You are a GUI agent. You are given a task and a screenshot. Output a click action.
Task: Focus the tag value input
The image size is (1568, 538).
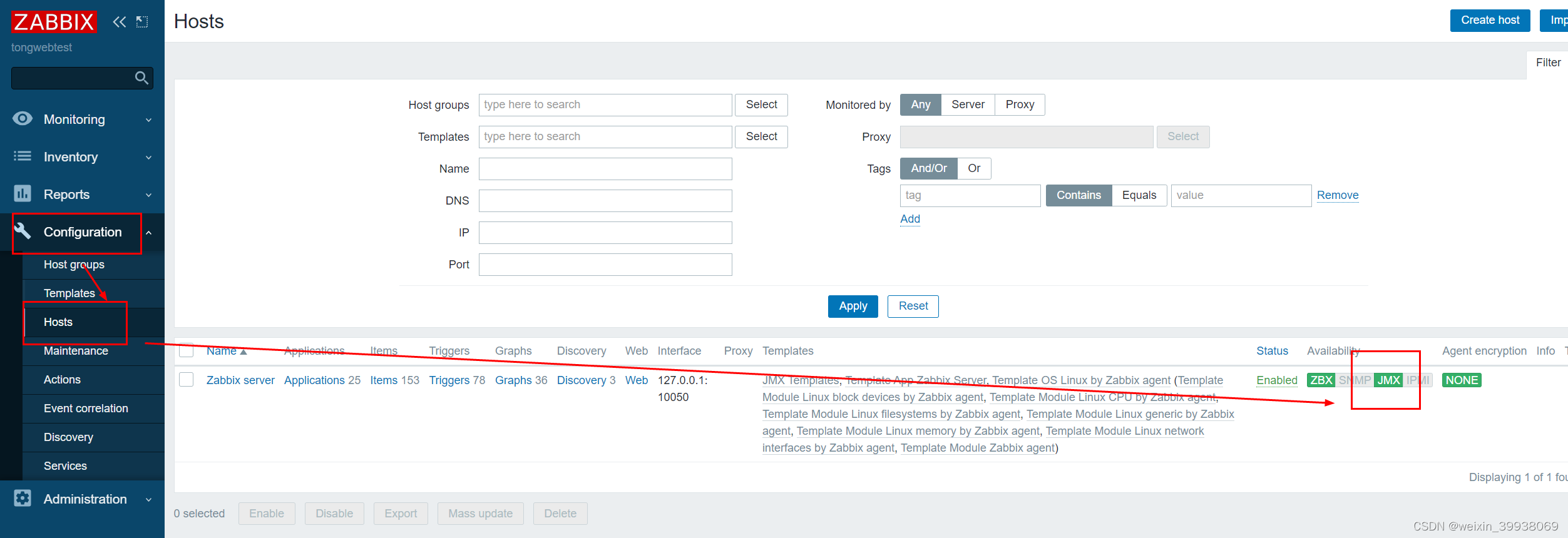point(1241,195)
